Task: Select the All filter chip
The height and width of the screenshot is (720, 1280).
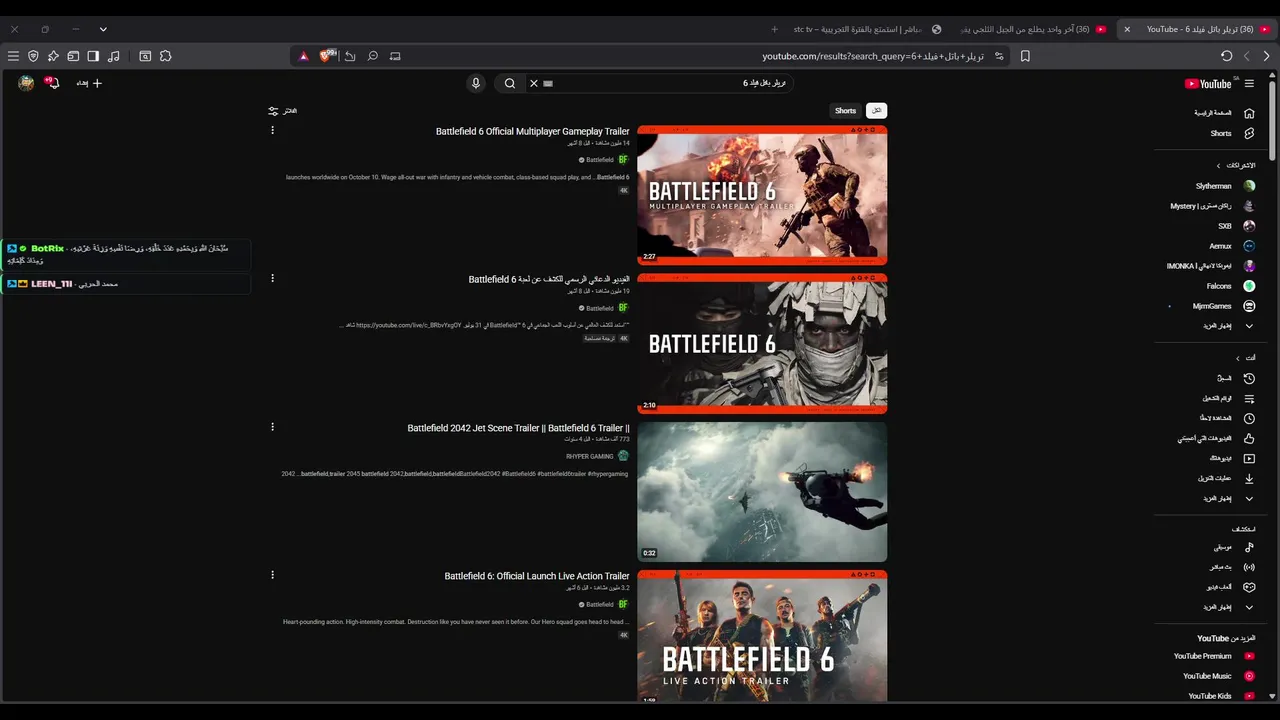Action: [x=877, y=111]
